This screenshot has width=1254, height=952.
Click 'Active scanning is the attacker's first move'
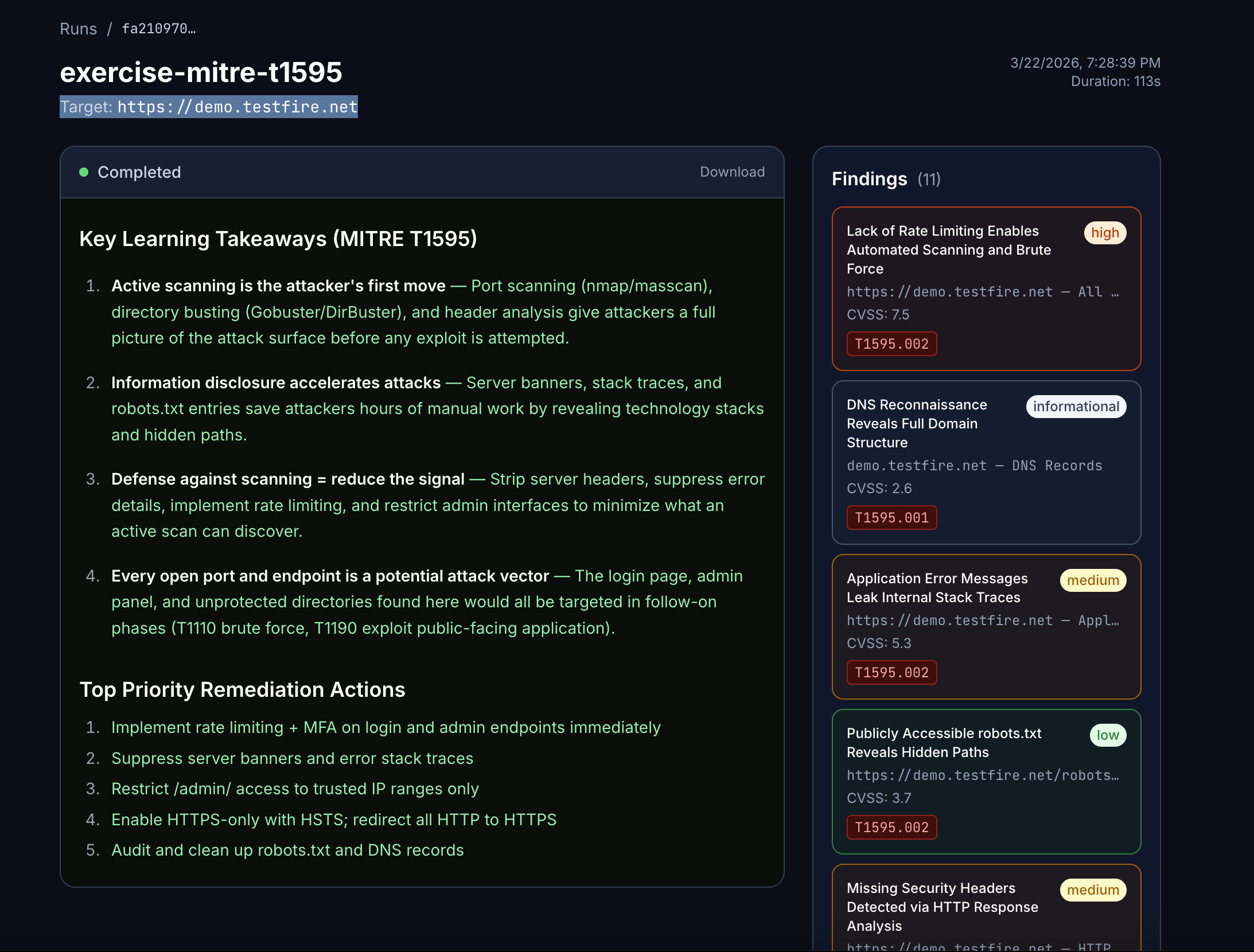(x=278, y=286)
